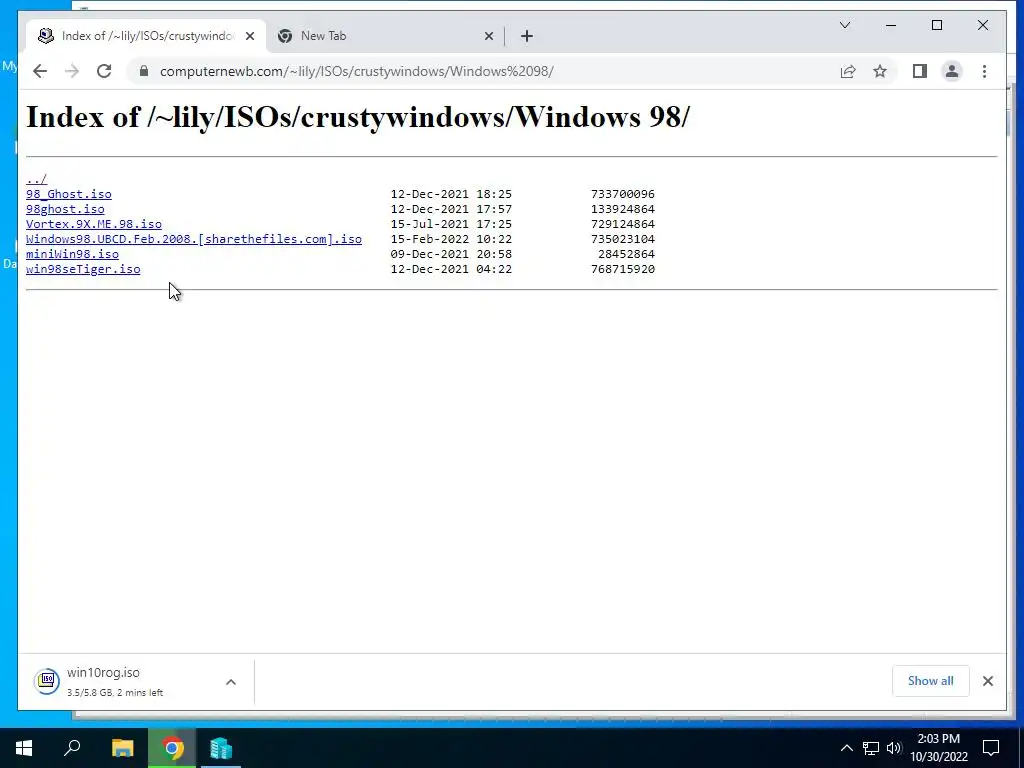Bookmark this page with the star
Image resolution: width=1024 pixels, height=768 pixels.
click(880, 71)
